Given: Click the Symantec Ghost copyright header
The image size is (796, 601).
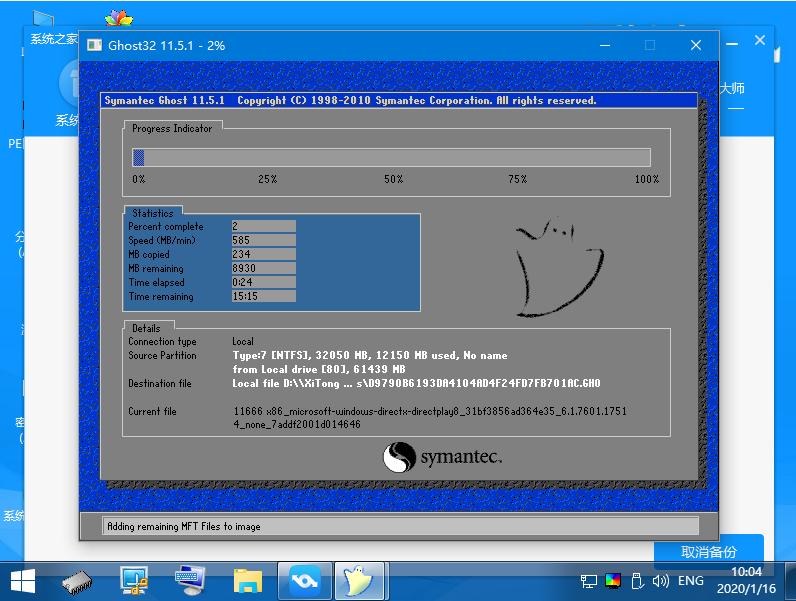Looking at the screenshot, I should (350, 101).
